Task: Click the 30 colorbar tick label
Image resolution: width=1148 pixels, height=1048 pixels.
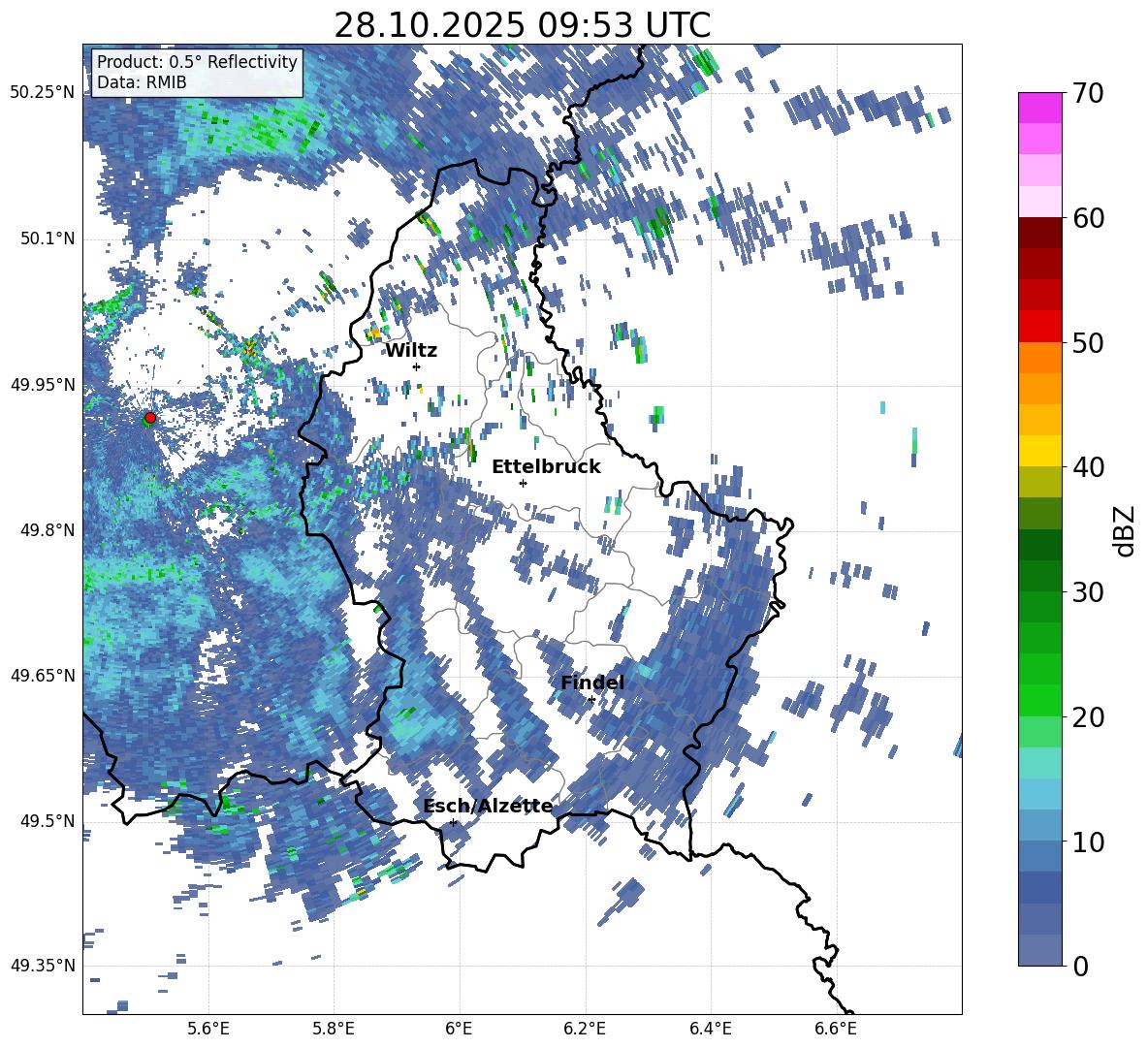Action: click(x=1089, y=591)
